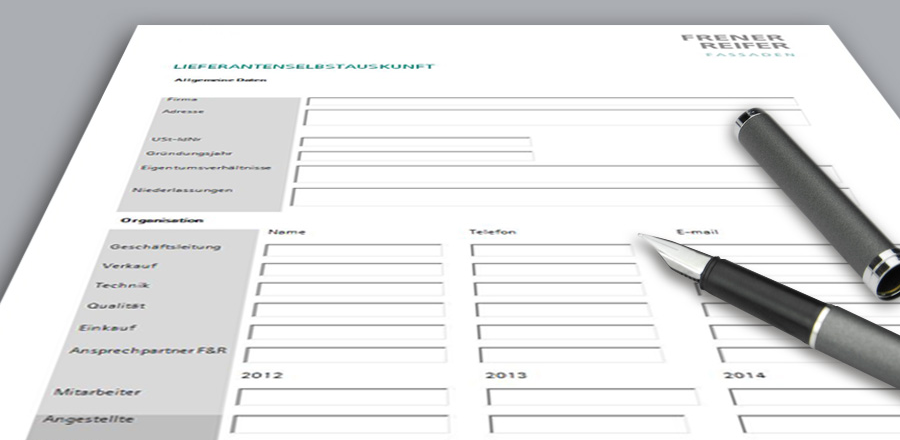900x440 pixels.
Task: Click the Mitarbeiter 2014 field
Action: tap(814, 397)
